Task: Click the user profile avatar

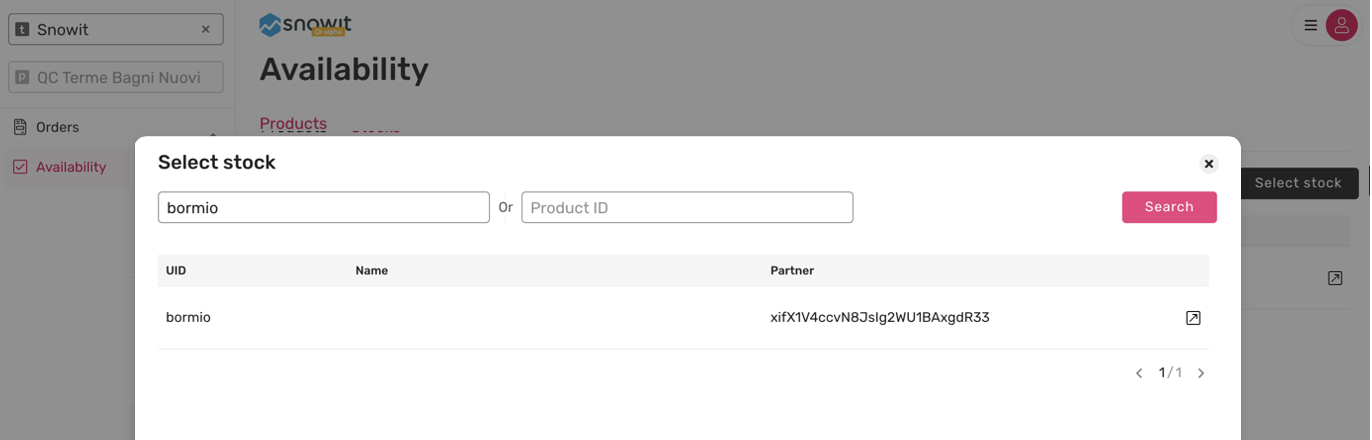Action: pyautogui.click(x=1341, y=26)
